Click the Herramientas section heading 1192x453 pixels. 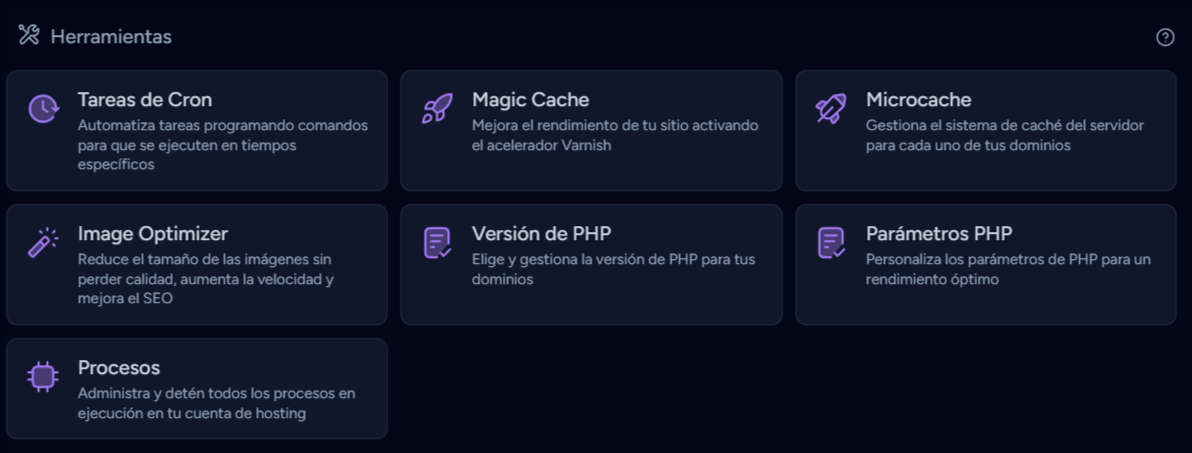111,37
